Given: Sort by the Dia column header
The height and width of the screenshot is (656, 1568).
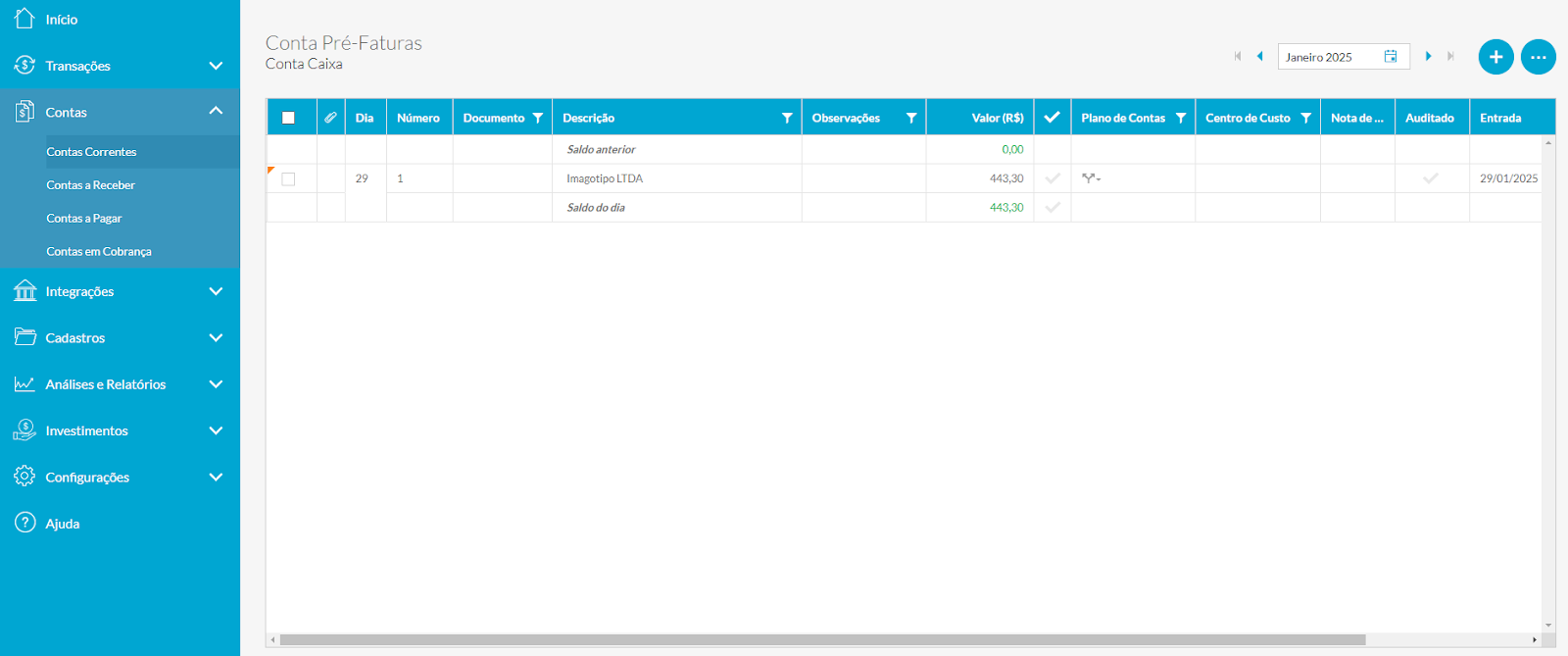Looking at the screenshot, I should coord(365,118).
